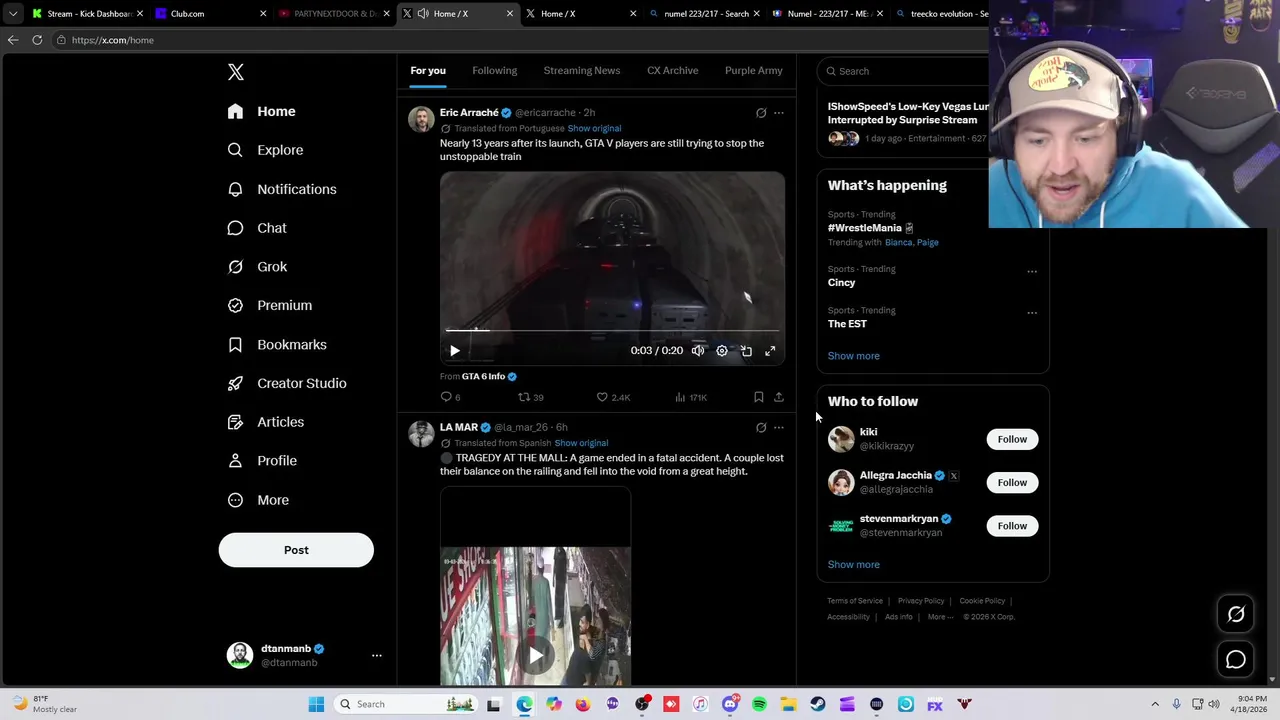Screen dimensions: 1280x720
Task: Enable picture-in-picture on GTA video
Action: tap(746, 351)
